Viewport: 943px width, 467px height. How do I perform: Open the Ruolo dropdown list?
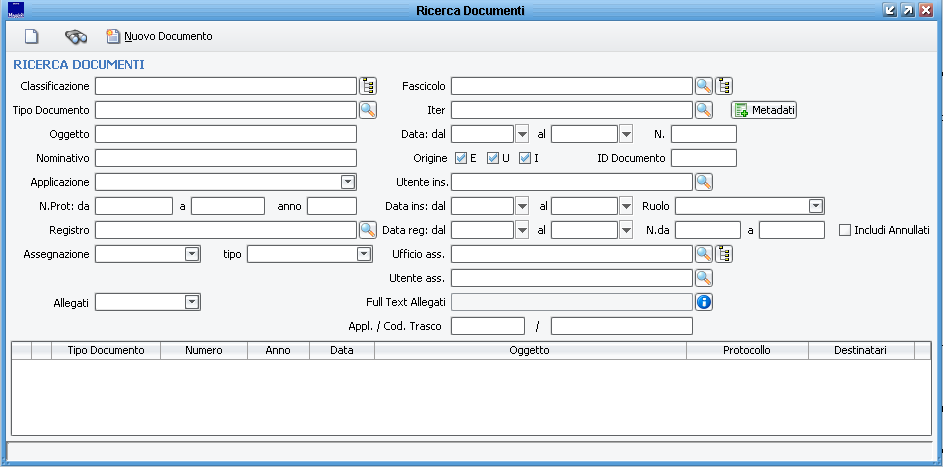pos(816,206)
